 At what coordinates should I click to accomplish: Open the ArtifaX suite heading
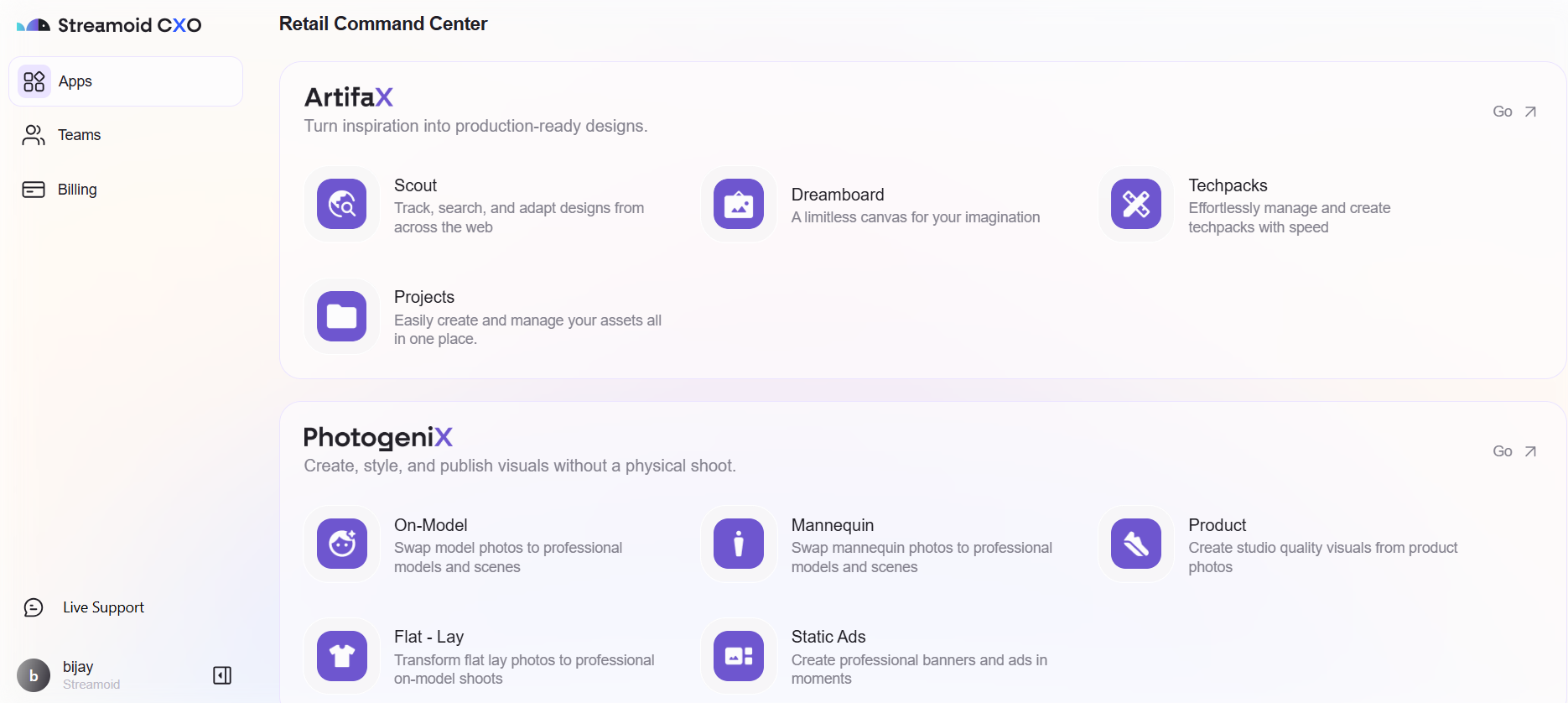(349, 97)
